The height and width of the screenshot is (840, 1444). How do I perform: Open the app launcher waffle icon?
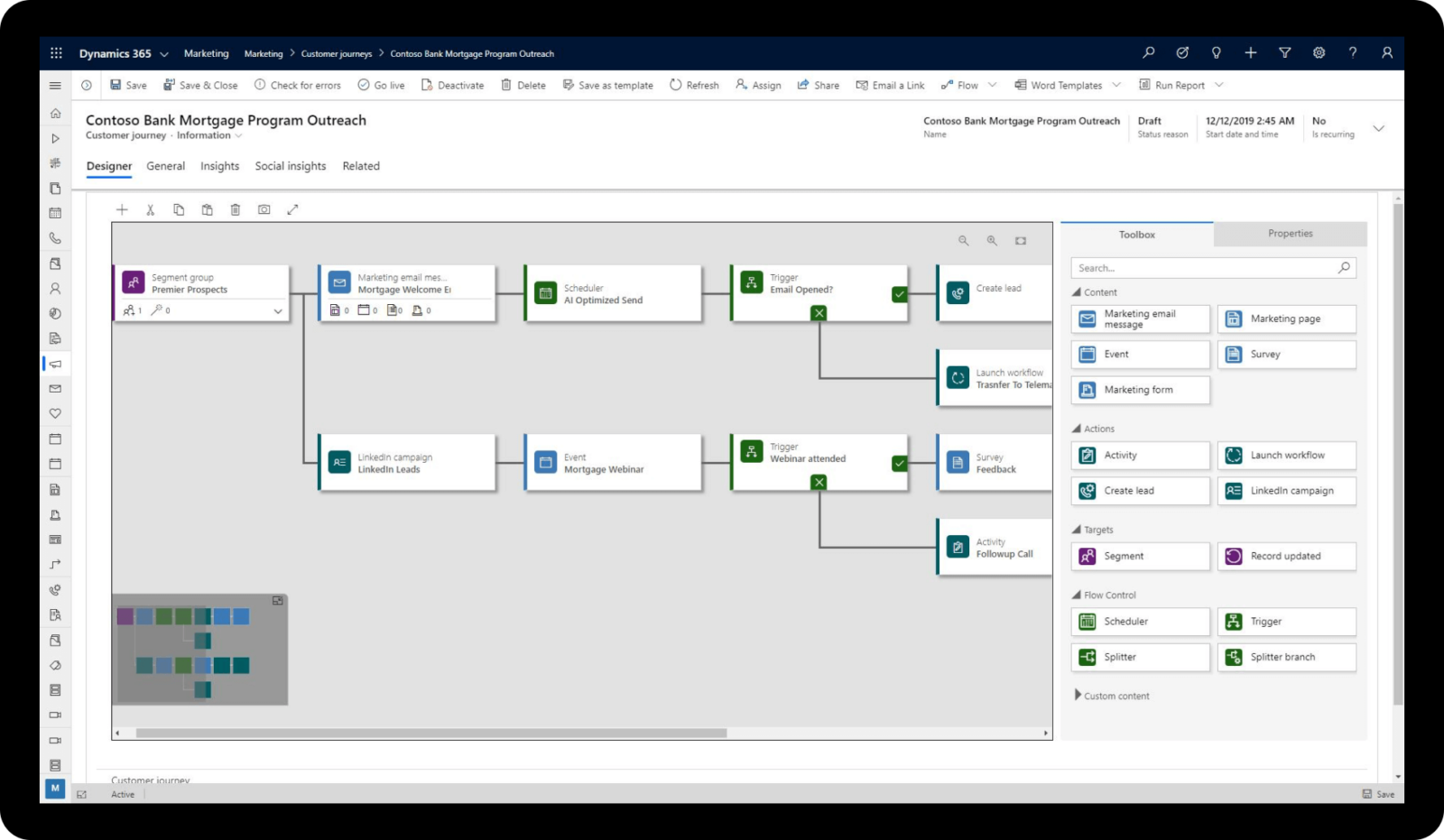click(x=56, y=53)
